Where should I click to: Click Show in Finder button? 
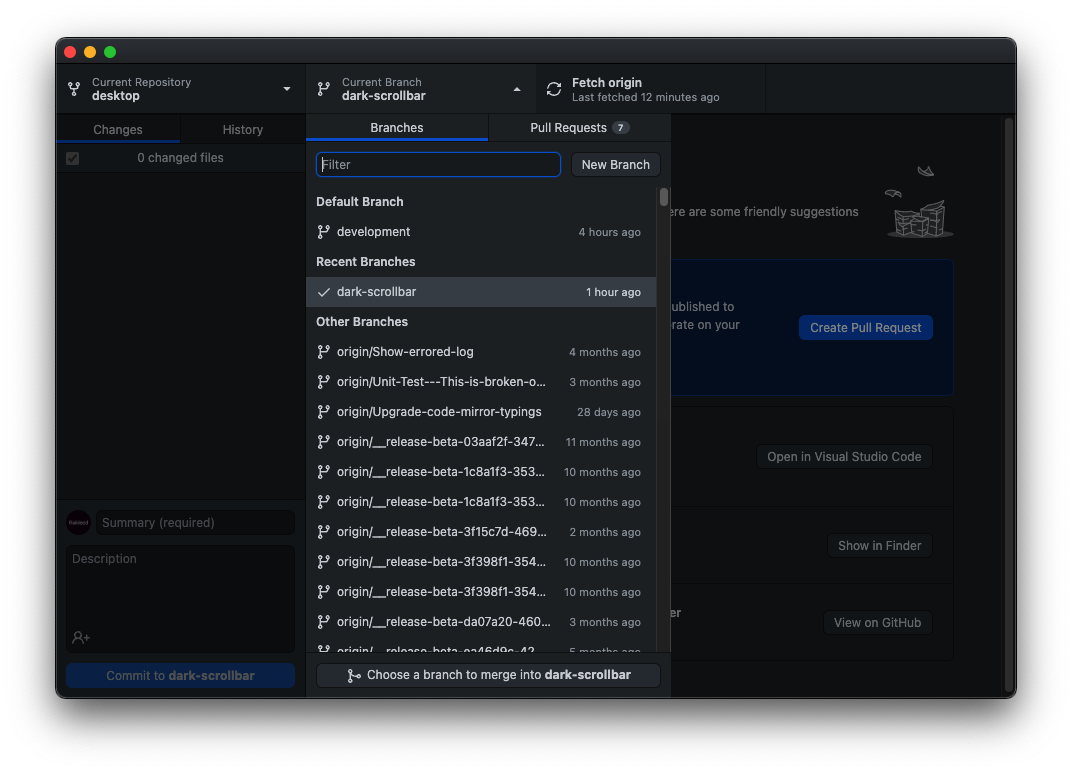tap(879, 546)
